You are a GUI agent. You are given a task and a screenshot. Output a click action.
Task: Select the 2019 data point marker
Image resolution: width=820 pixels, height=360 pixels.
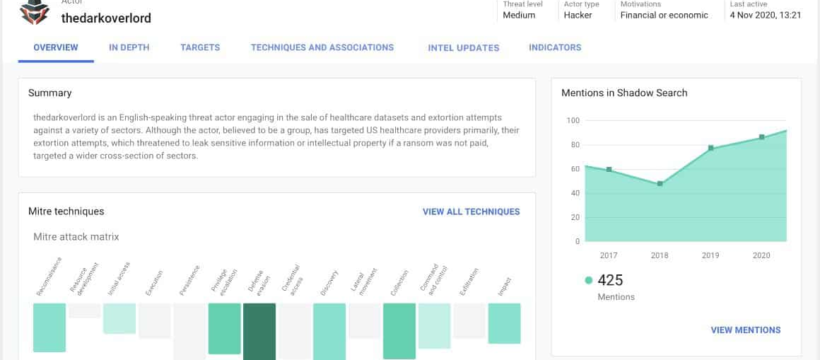(x=711, y=148)
